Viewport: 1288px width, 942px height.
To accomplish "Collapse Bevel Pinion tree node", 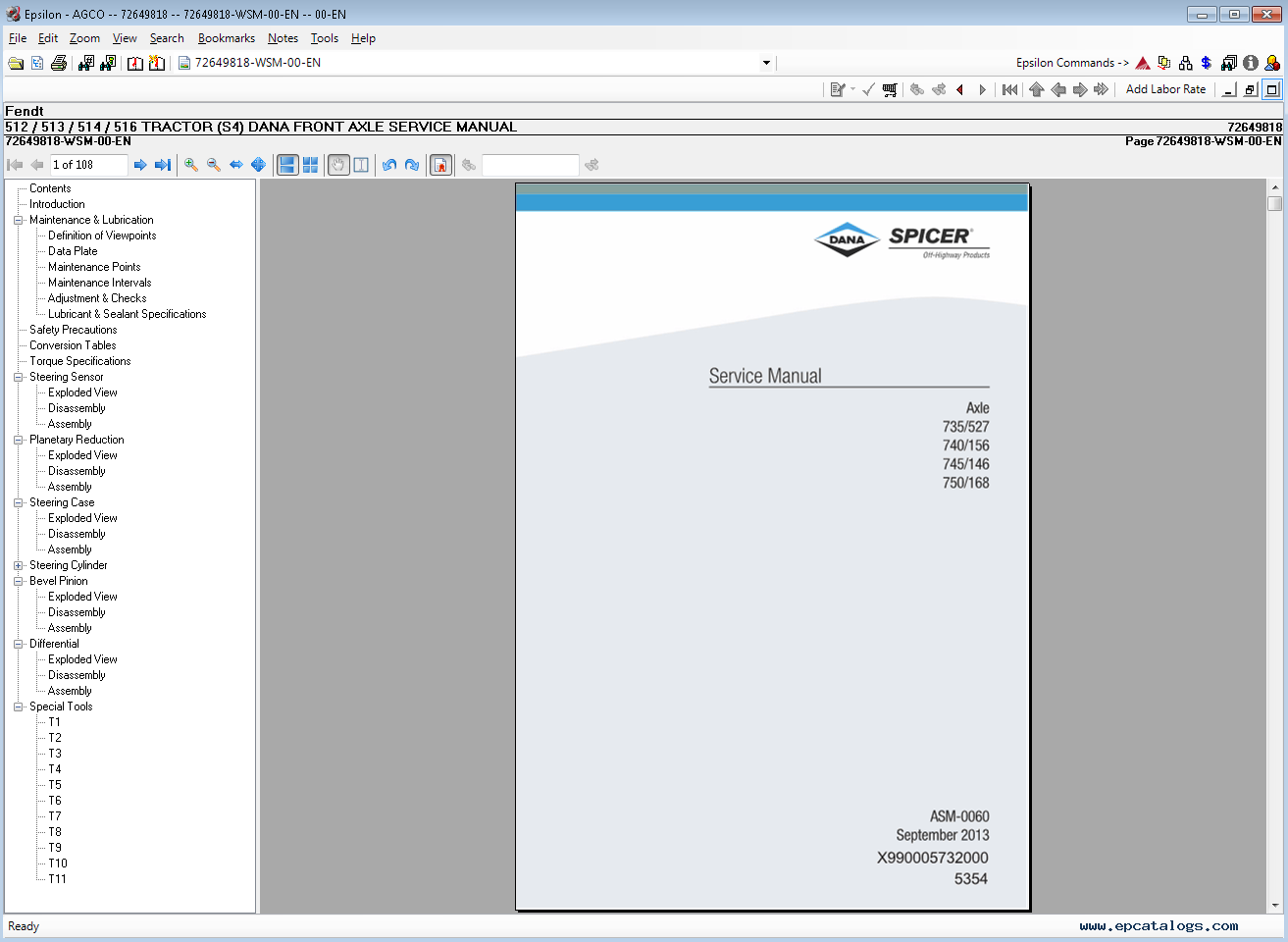I will 18,582.
